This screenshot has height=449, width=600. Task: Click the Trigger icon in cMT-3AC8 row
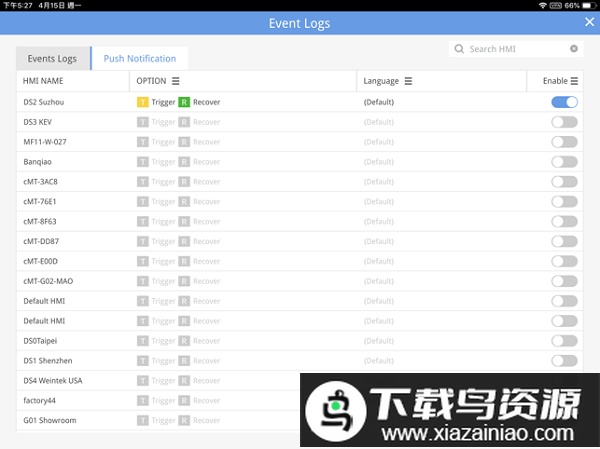click(x=142, y=182)
